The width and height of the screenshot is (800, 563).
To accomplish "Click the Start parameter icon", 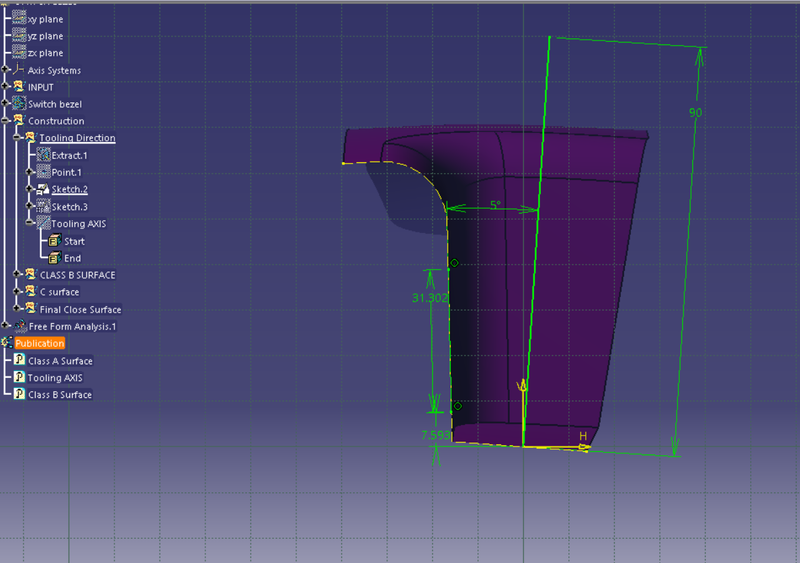I will [55, 241].
